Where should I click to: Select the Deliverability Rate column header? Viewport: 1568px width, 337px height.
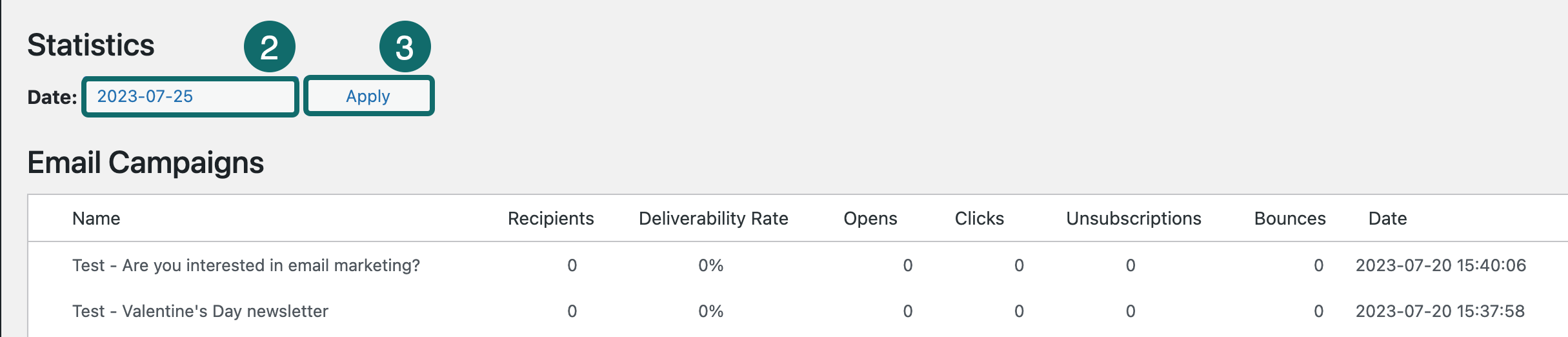(713, 219)
